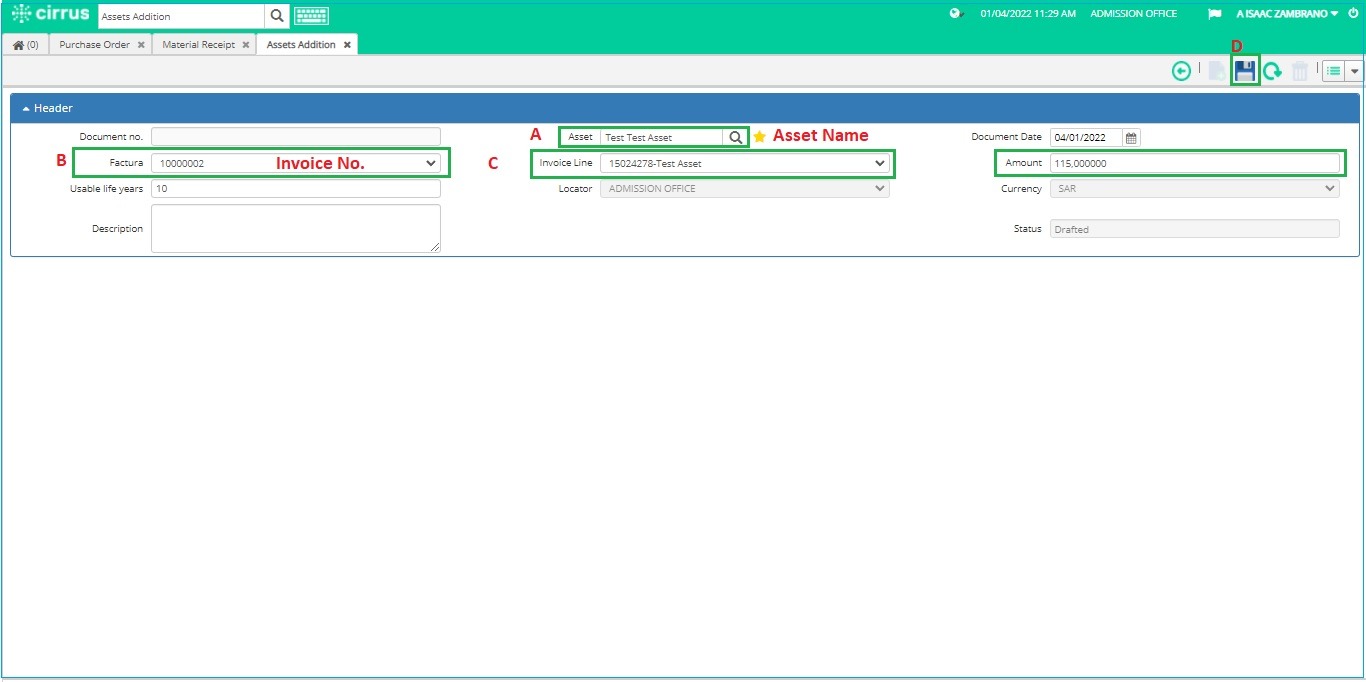Click the Document Date input field
This screenshot has height=682, width=1366.
pyautogui.click(x=1086, y=137)
